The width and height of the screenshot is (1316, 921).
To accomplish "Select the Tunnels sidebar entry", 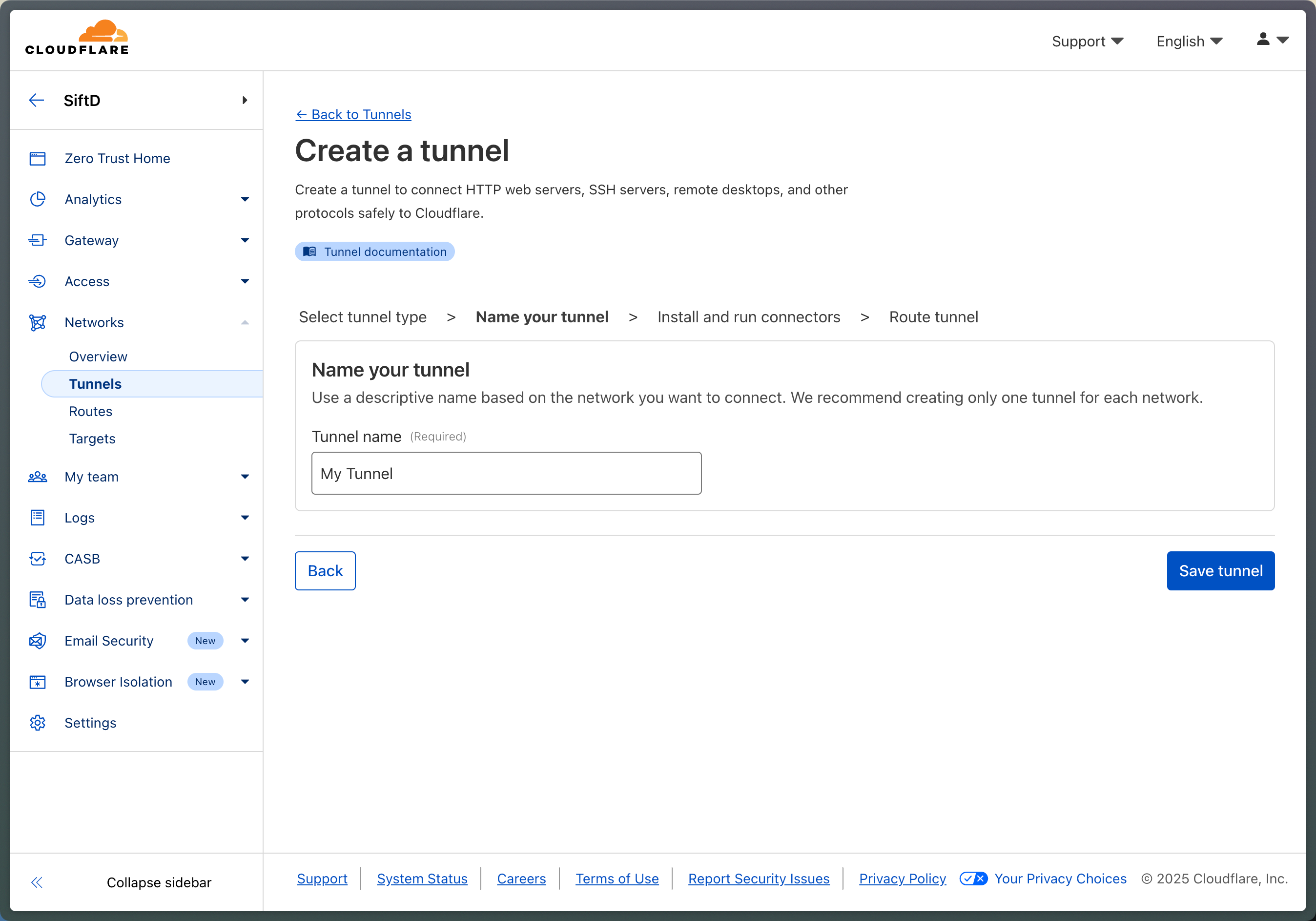I will [95, 384].
